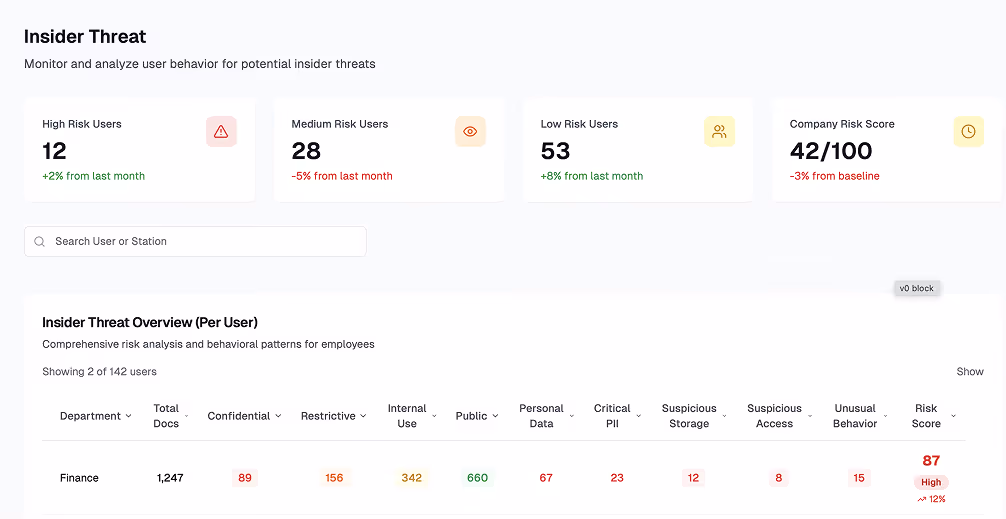Click the red 89 Confidential count badge
The height and width of the screenshot is (519, 1006).
244,478
